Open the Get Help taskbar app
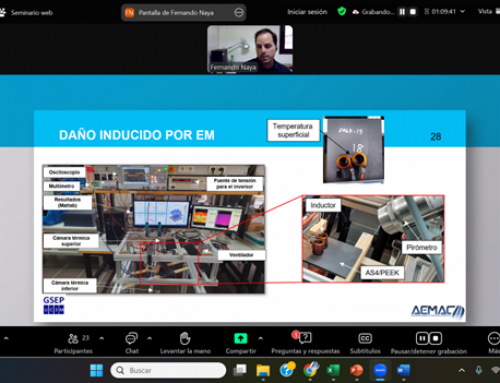This screenshot has width=500, height=383. click(287, 370)
